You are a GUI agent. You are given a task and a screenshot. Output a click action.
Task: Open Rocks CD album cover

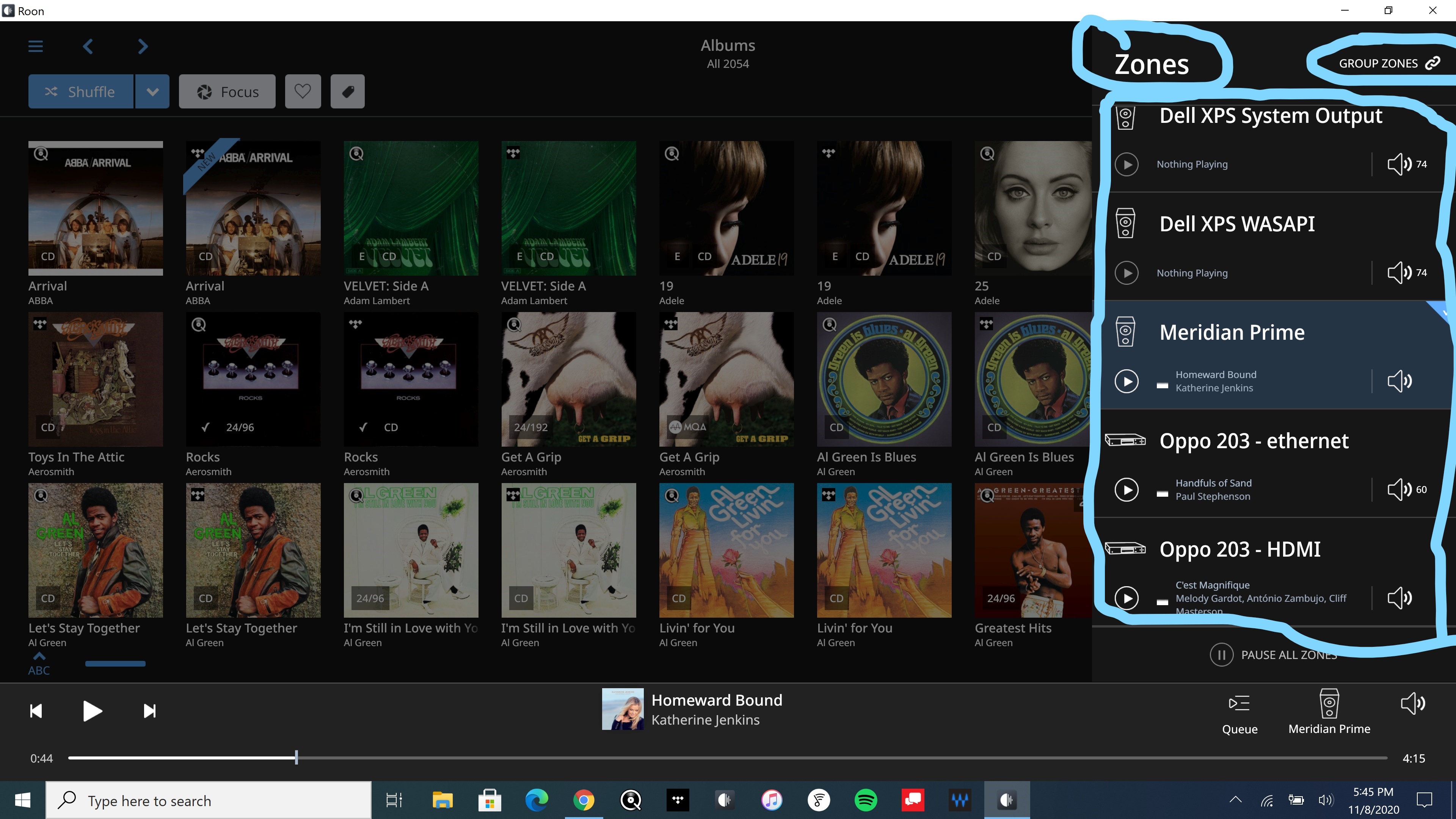tap(411, 379)
